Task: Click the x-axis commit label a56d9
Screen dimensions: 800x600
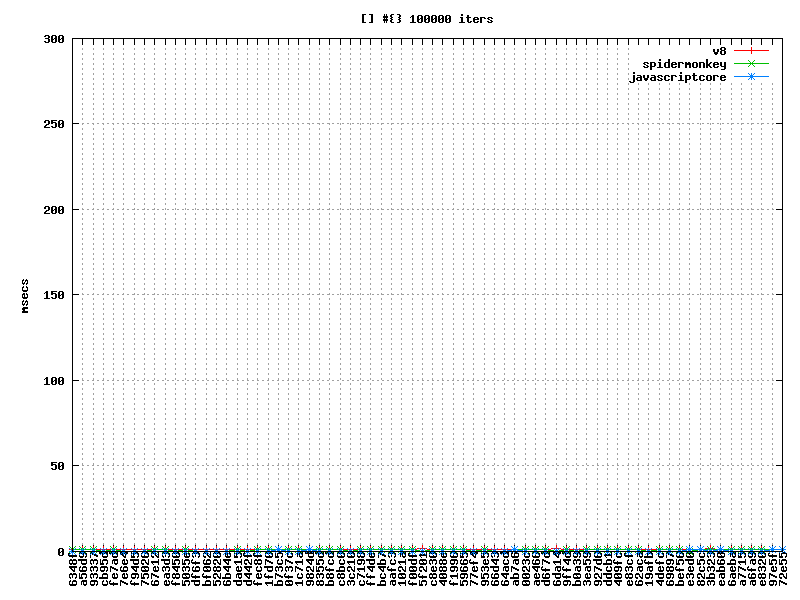Action: point(83,568)
